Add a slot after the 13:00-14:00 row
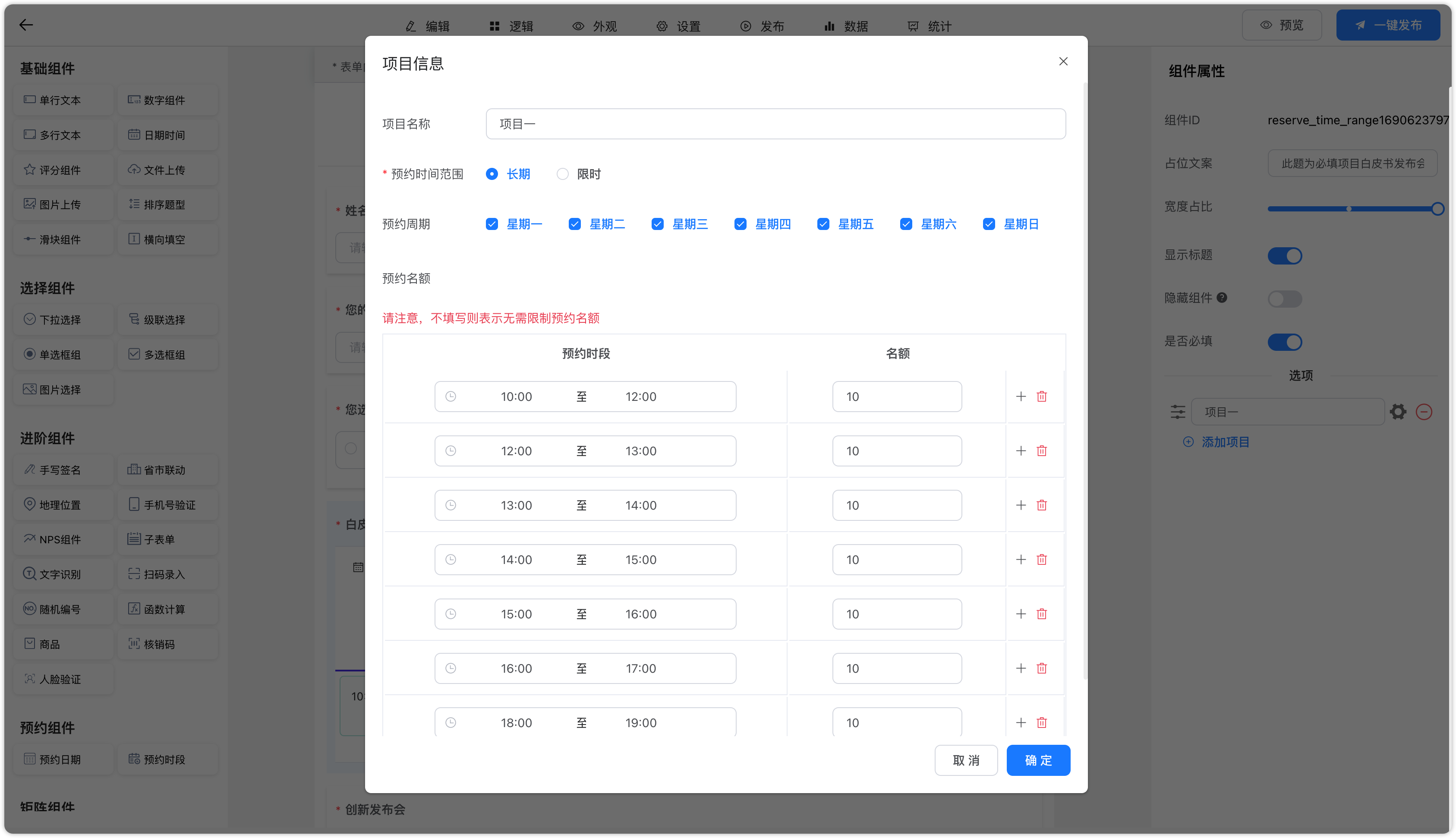 (1021, 505)
